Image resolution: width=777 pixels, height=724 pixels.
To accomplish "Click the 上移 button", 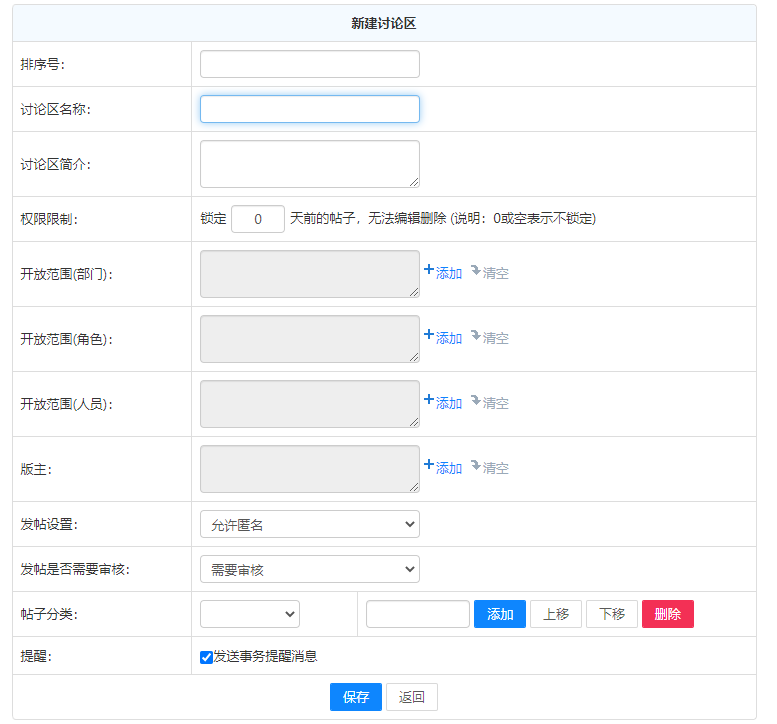I will click(x=555, y=614).
